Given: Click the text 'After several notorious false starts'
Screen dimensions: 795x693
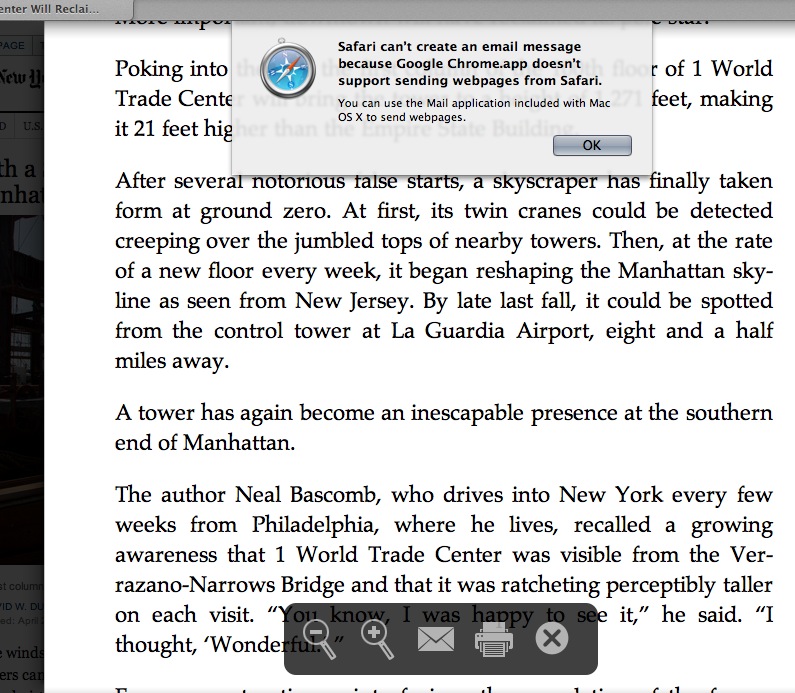Looking at the screenshot, I should pyautogui.click(x=290, y=181).
